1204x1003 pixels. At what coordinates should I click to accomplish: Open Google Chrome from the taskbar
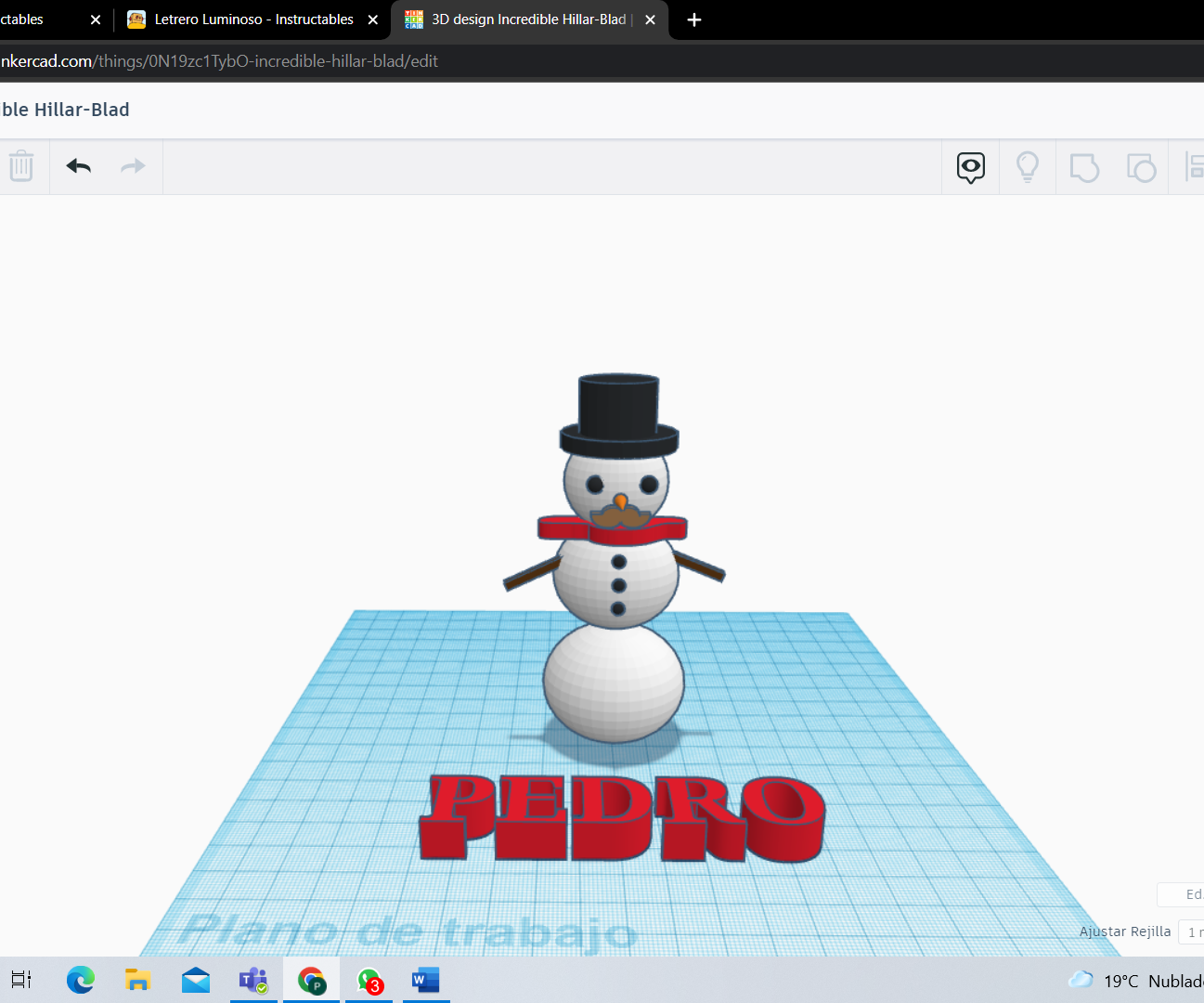click(x=311, y=980)
